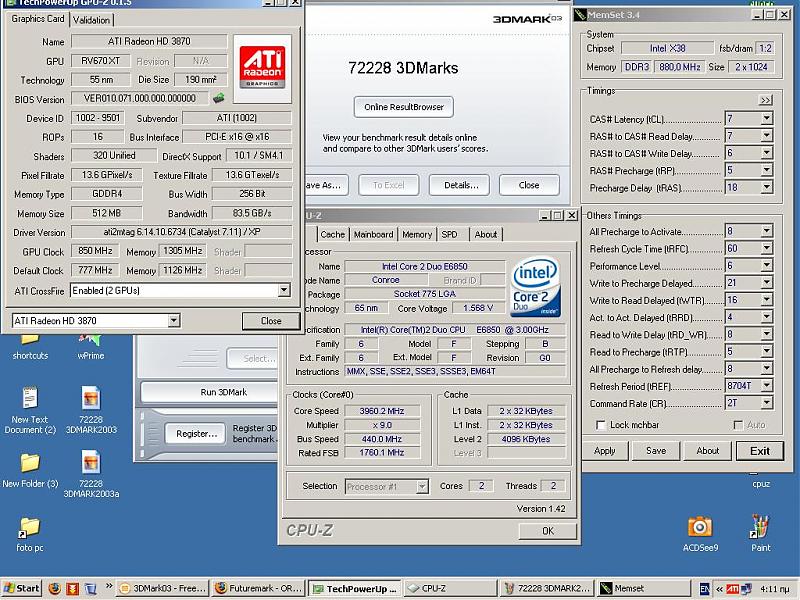Click Exit in MemSet
800x600 pixels.
pos(760,451)
